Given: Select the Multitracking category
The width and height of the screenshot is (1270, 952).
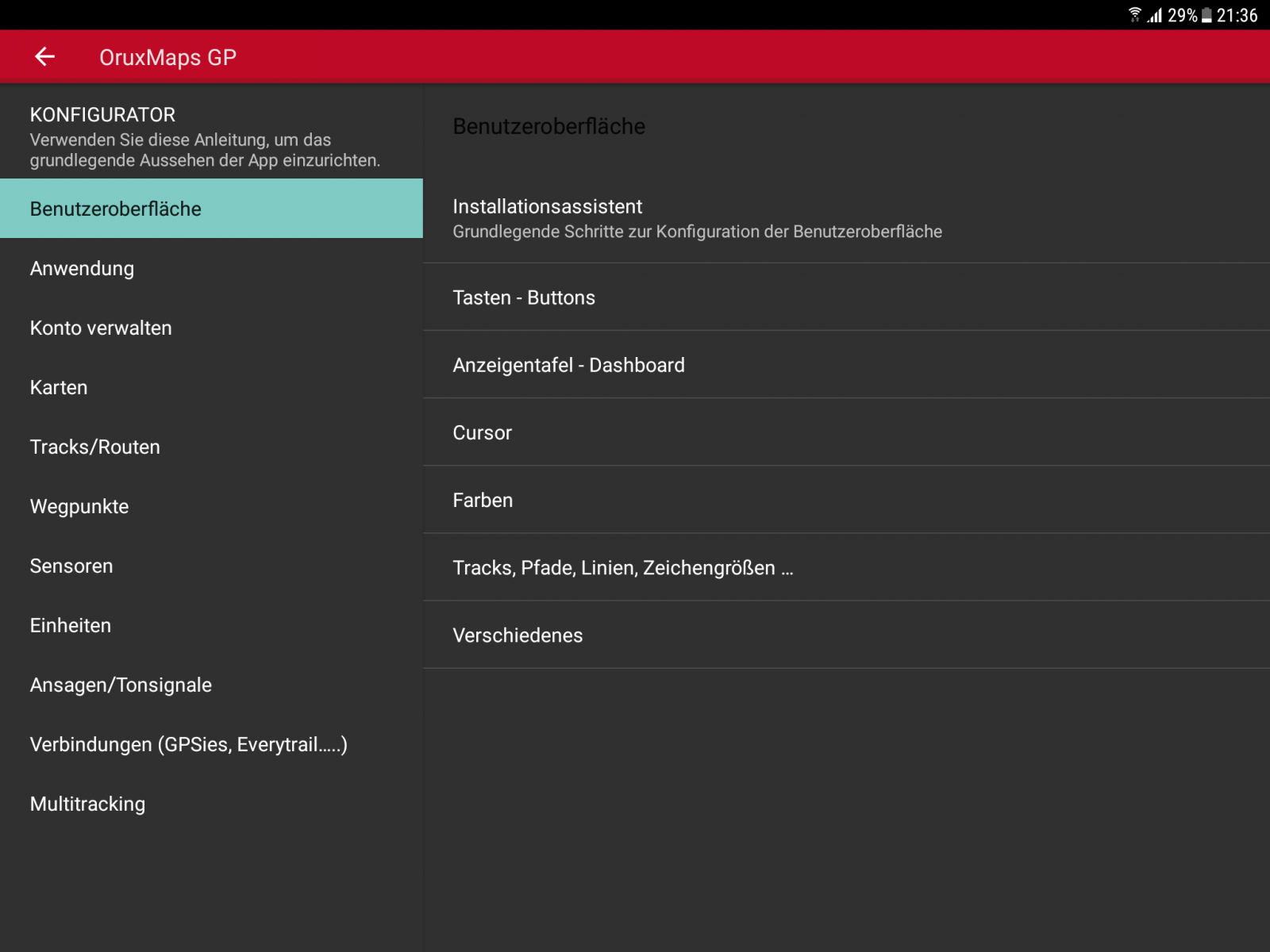Looking at the screenshot, I should point(211,804).
